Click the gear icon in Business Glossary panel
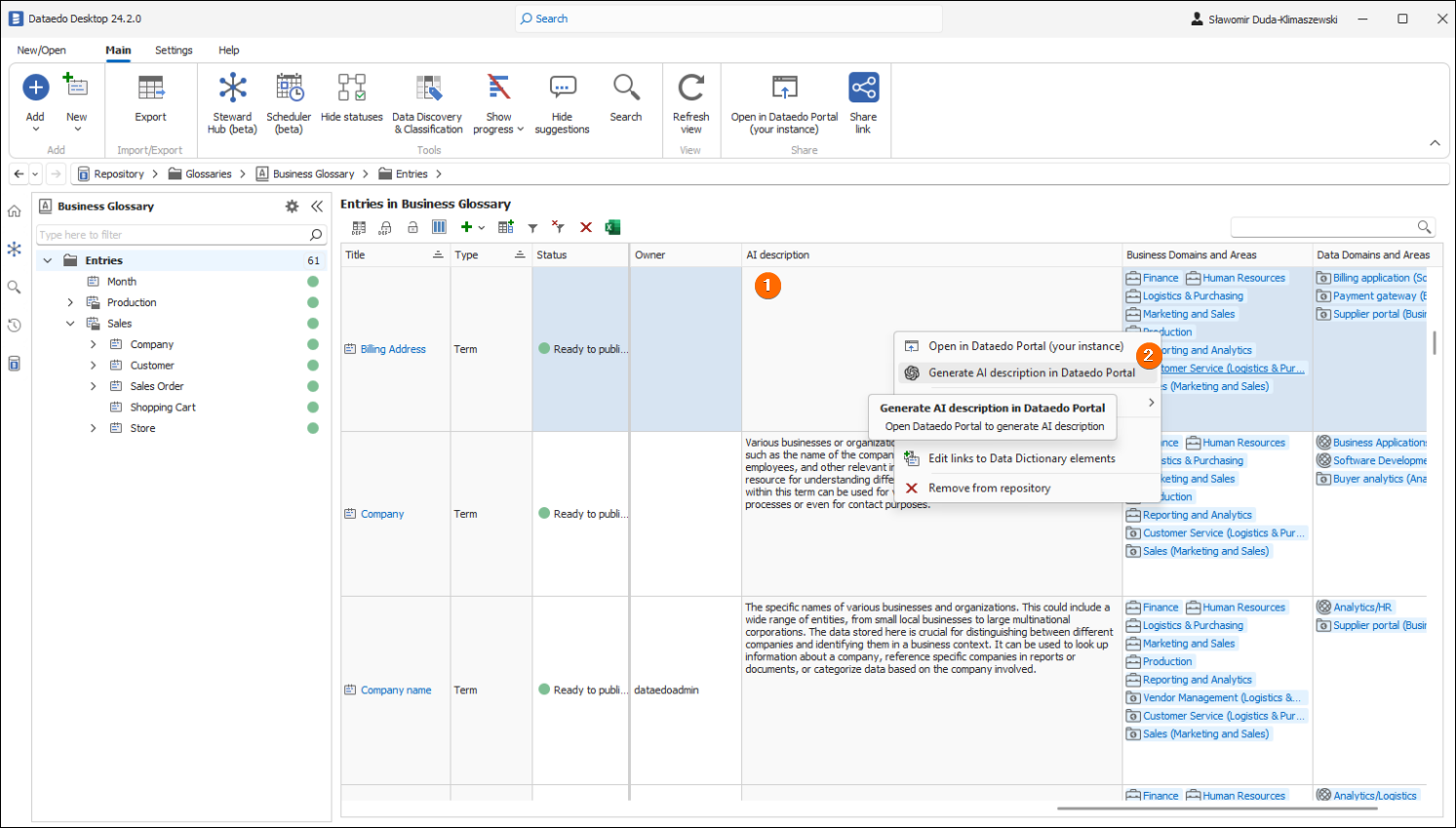 (x=292, y=206)
